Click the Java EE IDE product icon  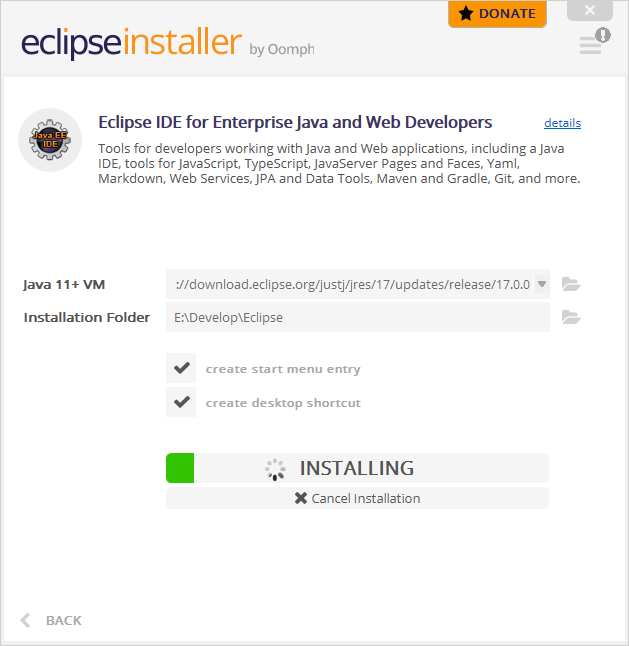point(50,140)
